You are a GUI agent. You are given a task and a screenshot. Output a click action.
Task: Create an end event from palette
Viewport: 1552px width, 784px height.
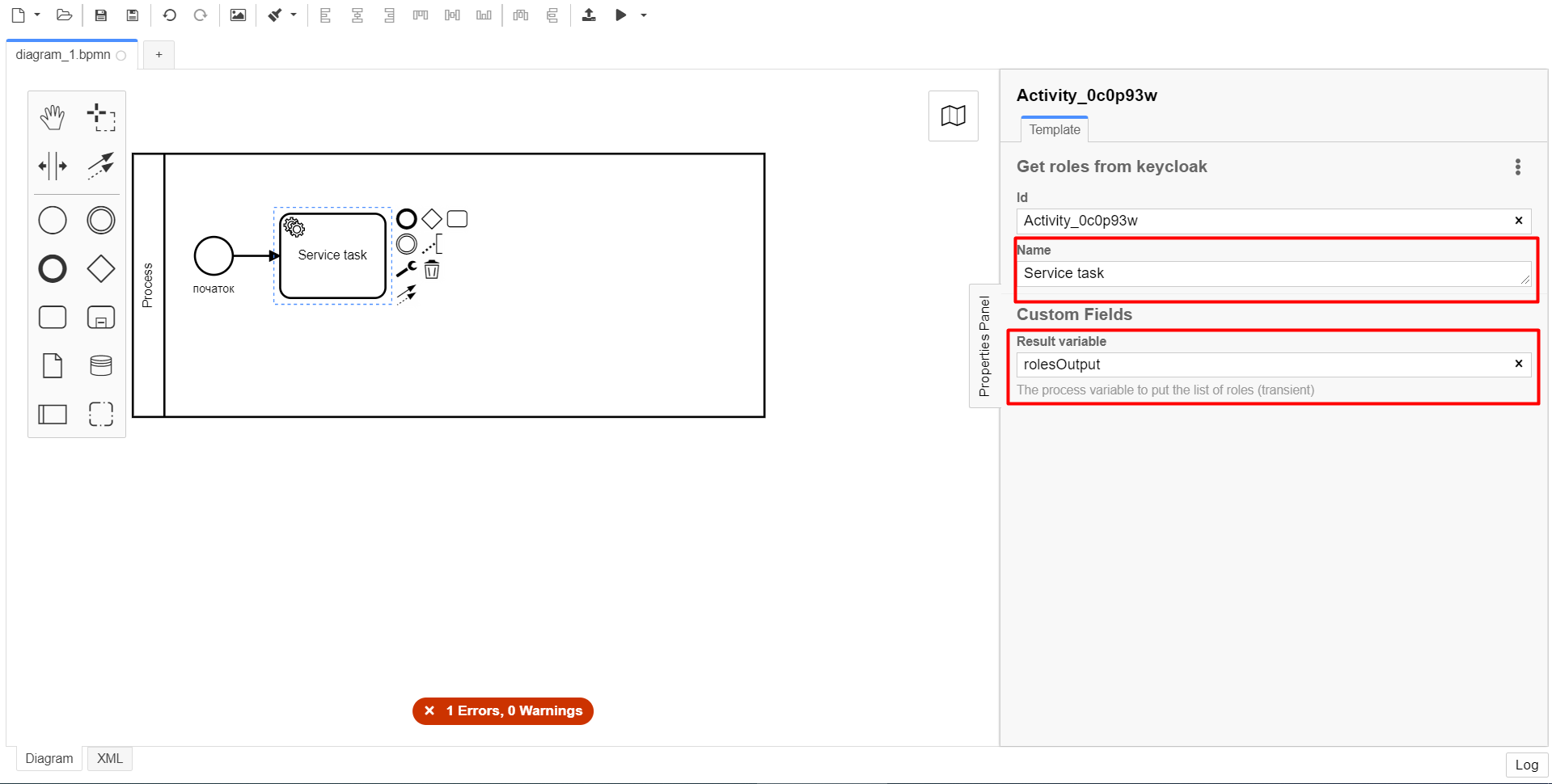point(53,268)
